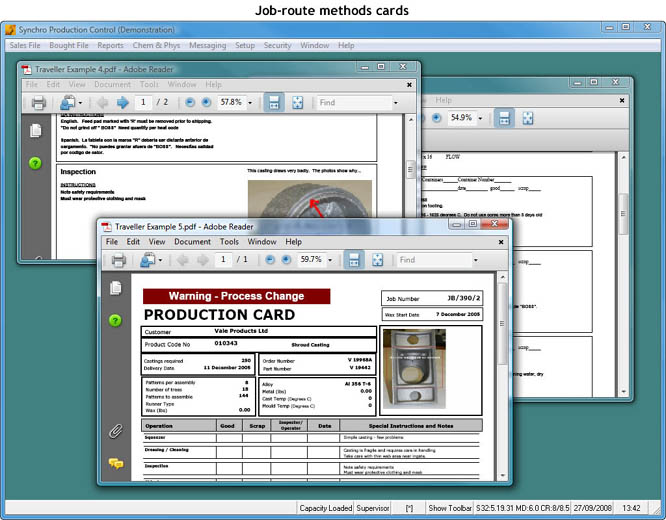Image resolution: width=666 pixels, height=520 pixels.
Task: Close document with X in Traveller Example 4 menu bar
Action: coord(409,85)
